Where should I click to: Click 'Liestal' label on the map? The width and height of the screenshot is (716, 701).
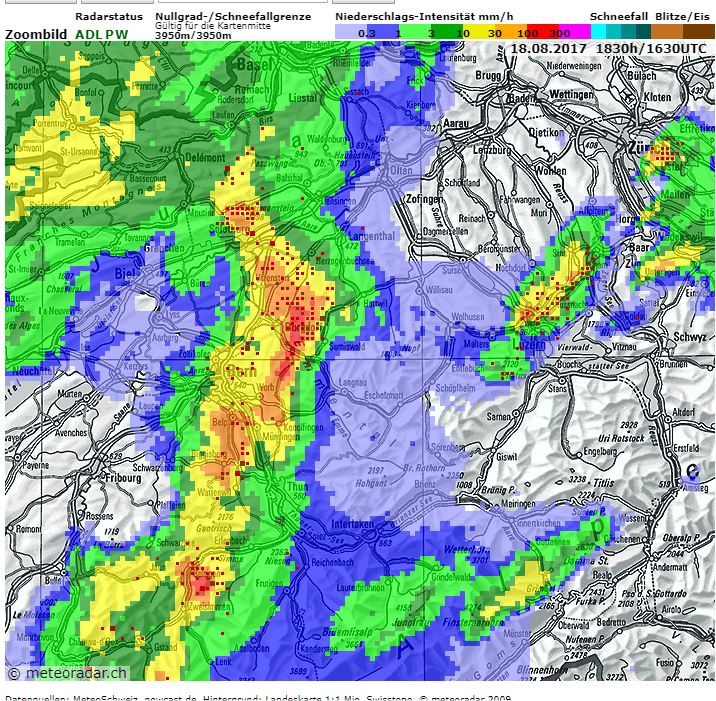pyautogui.click(x=302, y=98)
